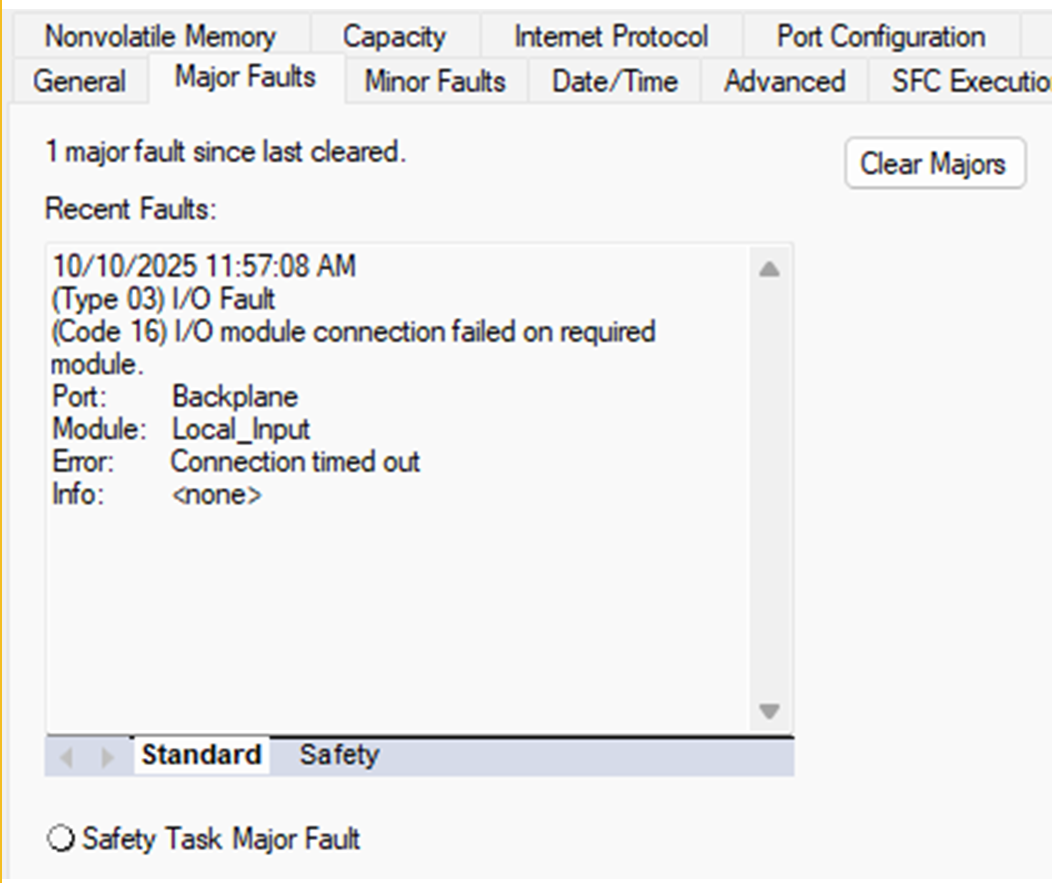Open the Port Configuration tab

tap(880, 36)
